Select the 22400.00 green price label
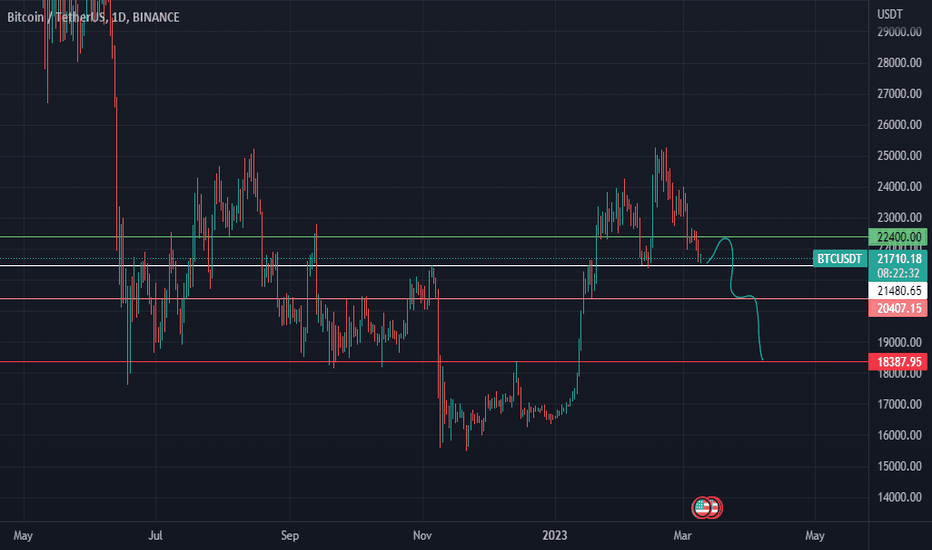The image size is (932, 550). (898, 237)
